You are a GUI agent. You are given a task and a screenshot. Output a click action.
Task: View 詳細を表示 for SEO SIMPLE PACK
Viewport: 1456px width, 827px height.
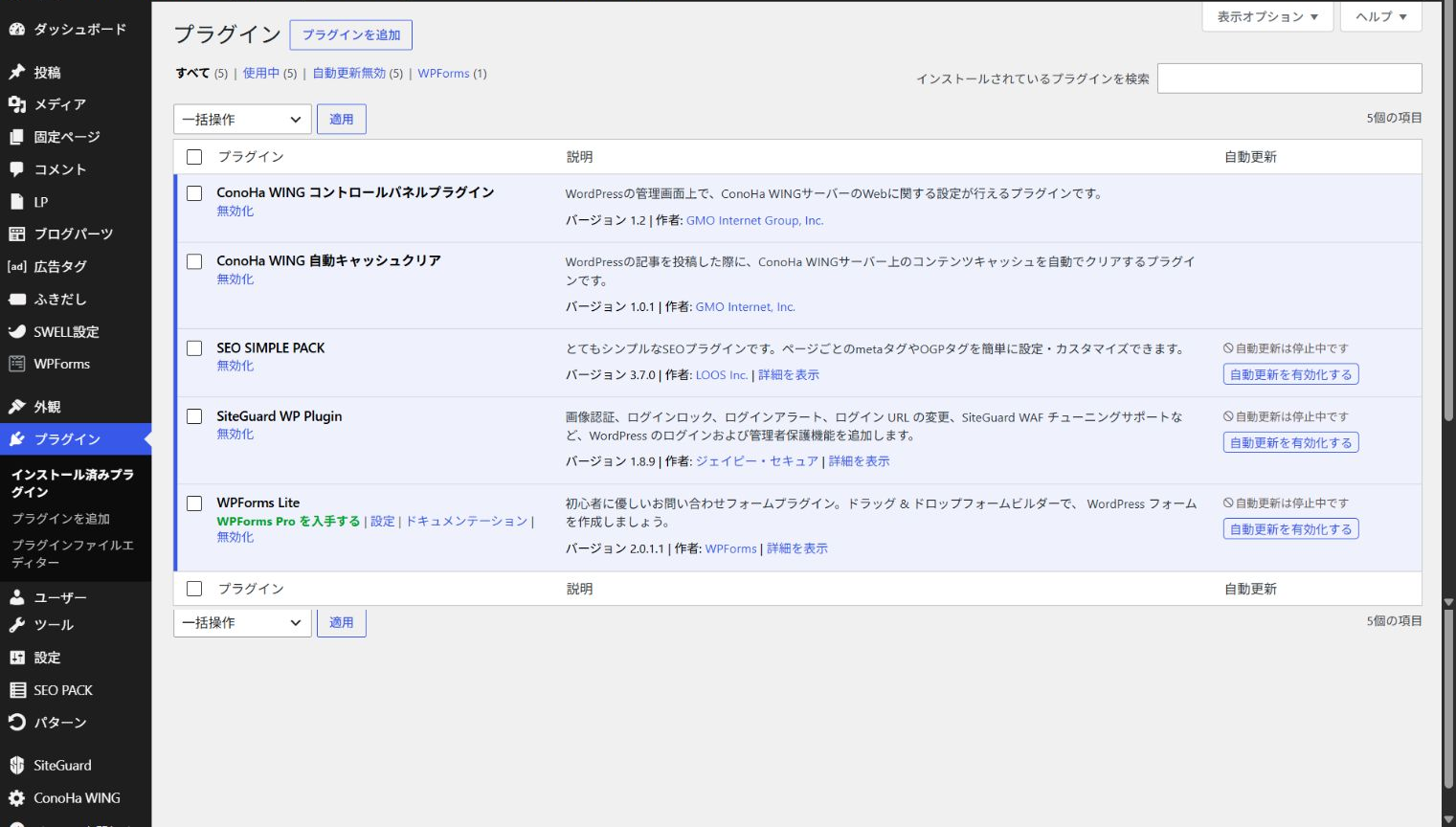click(789, 375)
